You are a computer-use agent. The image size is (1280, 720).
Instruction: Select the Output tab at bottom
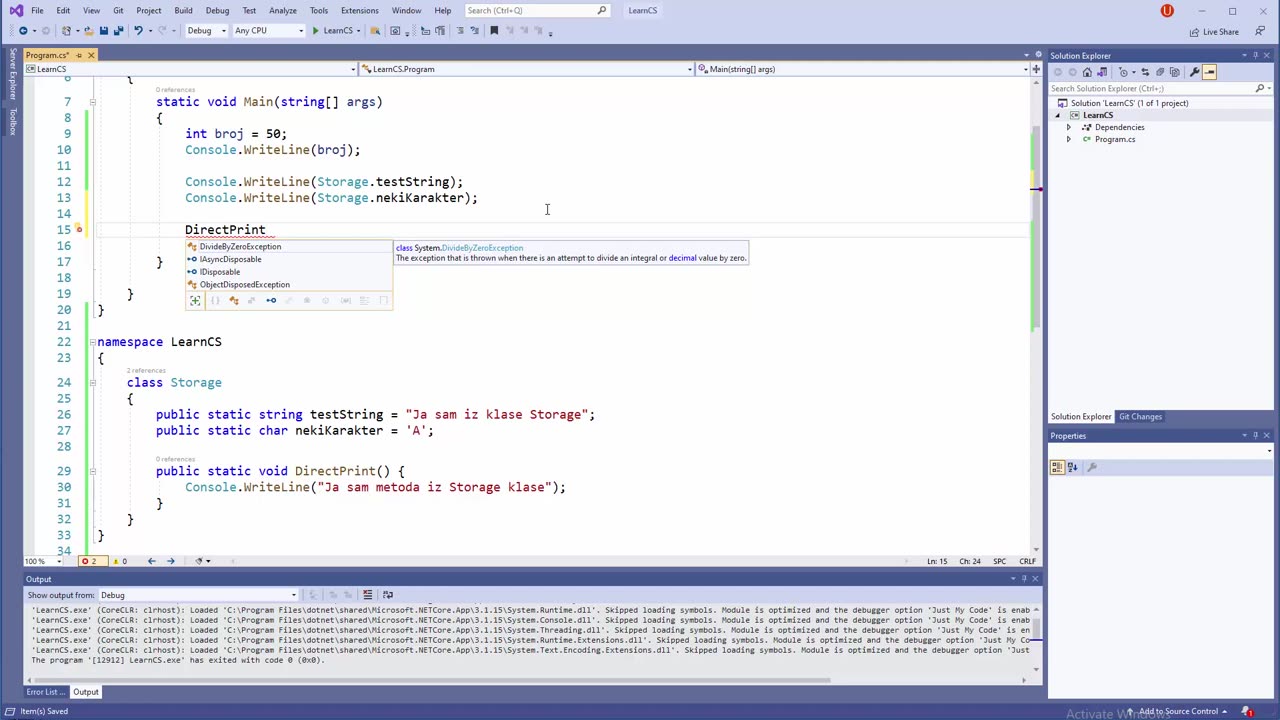coord(86,692)
